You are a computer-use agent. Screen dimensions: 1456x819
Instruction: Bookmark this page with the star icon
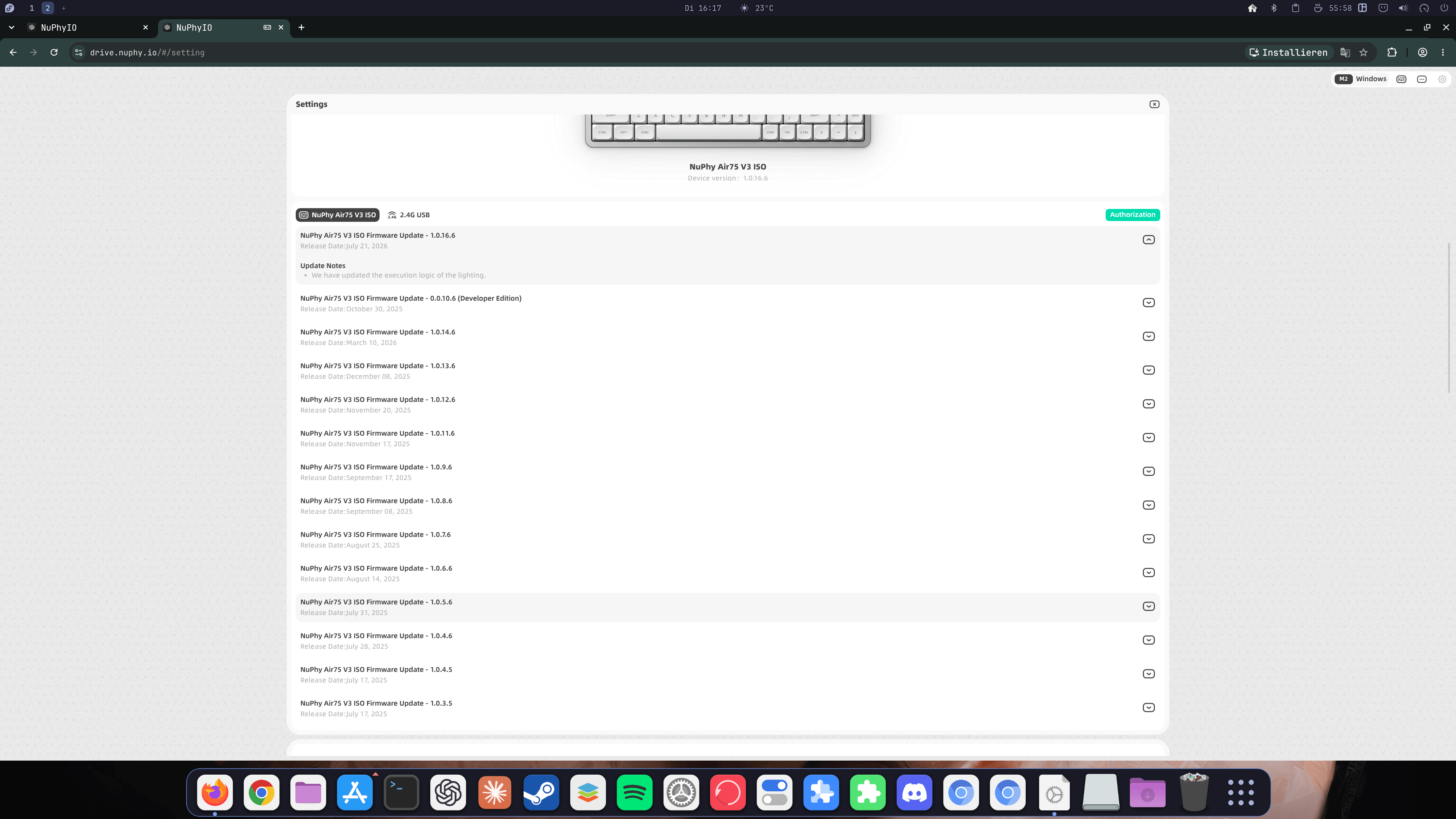pyautogui.click(x=1363, y=53)
